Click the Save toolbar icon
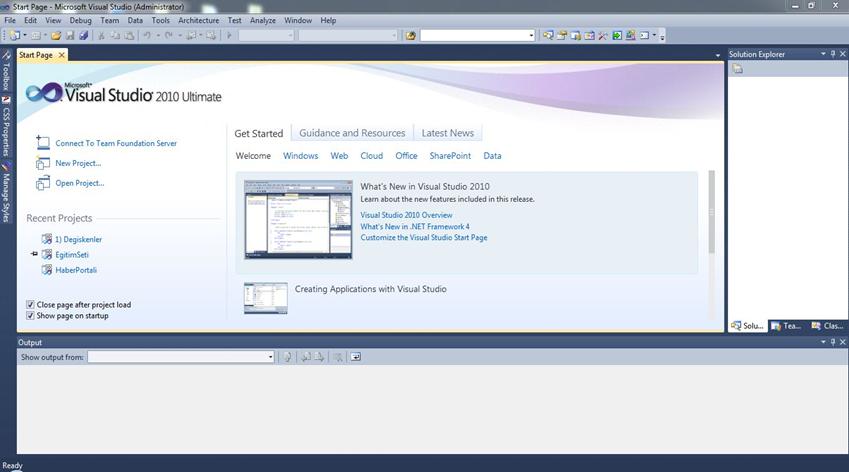Screen dimensions: 849x472 (70, 36)
